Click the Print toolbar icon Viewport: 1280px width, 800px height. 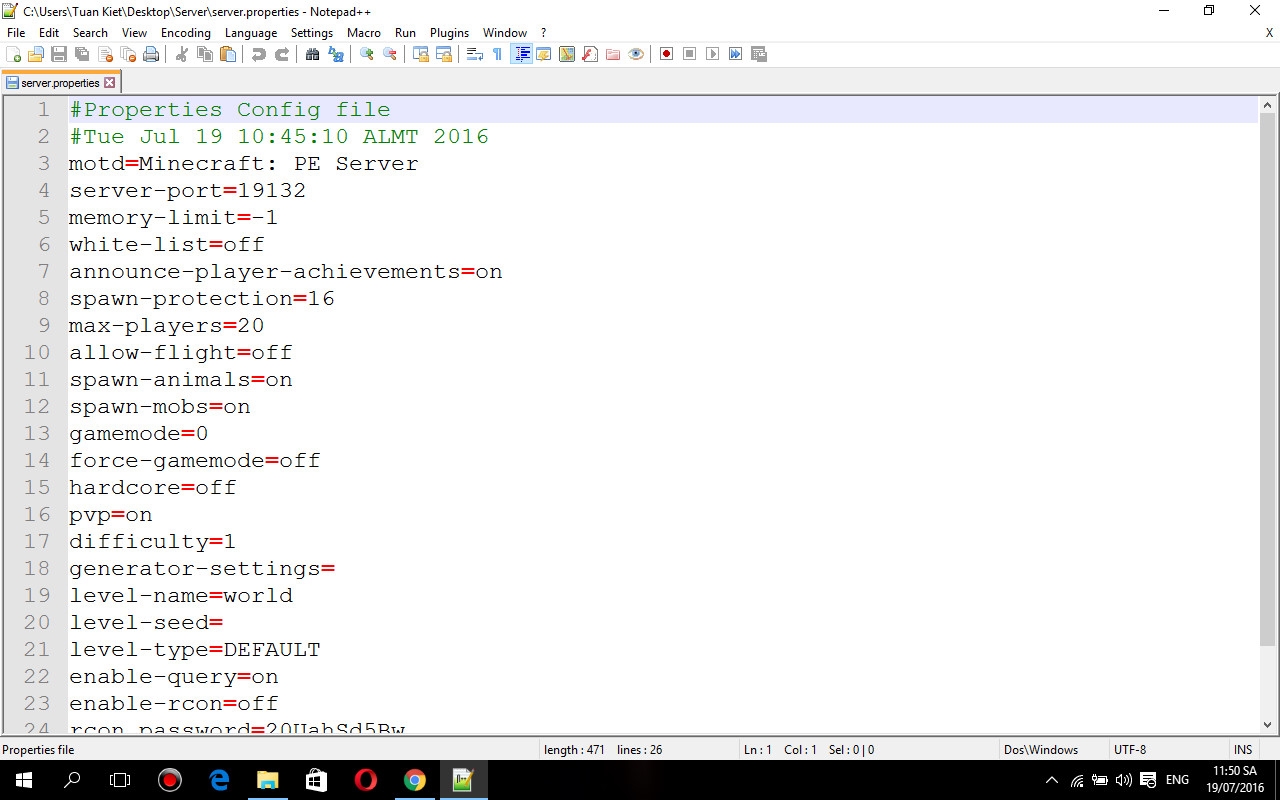tap(151, 54)
